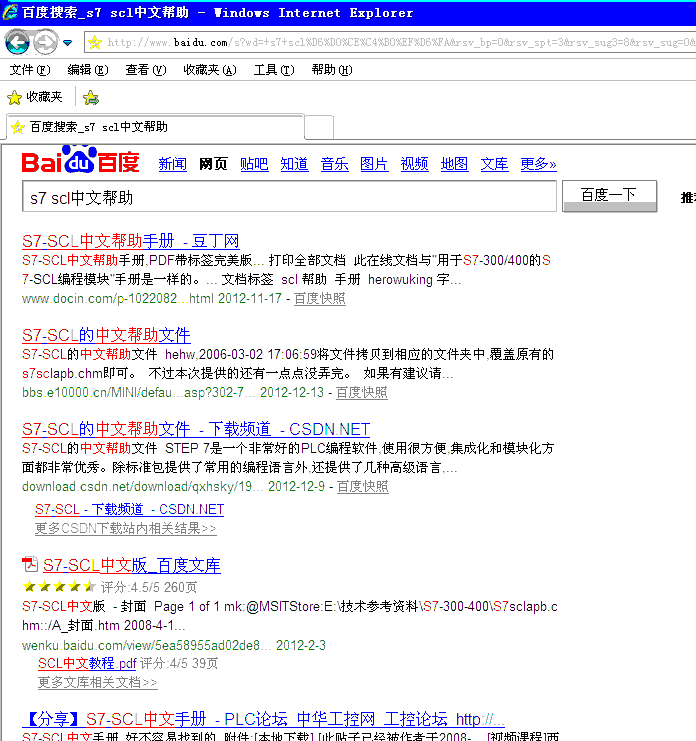The height and width of the screenshot is (741, 696).
Task: Go to the 视频 category link
Action: (414, 164)
